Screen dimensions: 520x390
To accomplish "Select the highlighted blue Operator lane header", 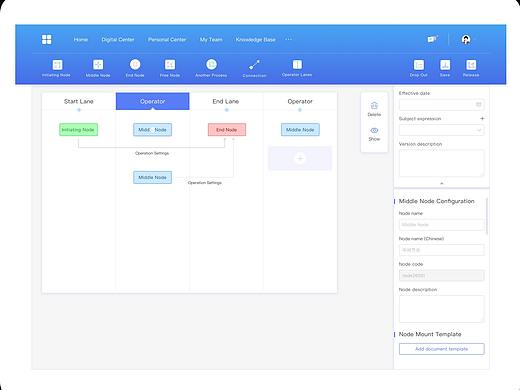I will (153, 101).
